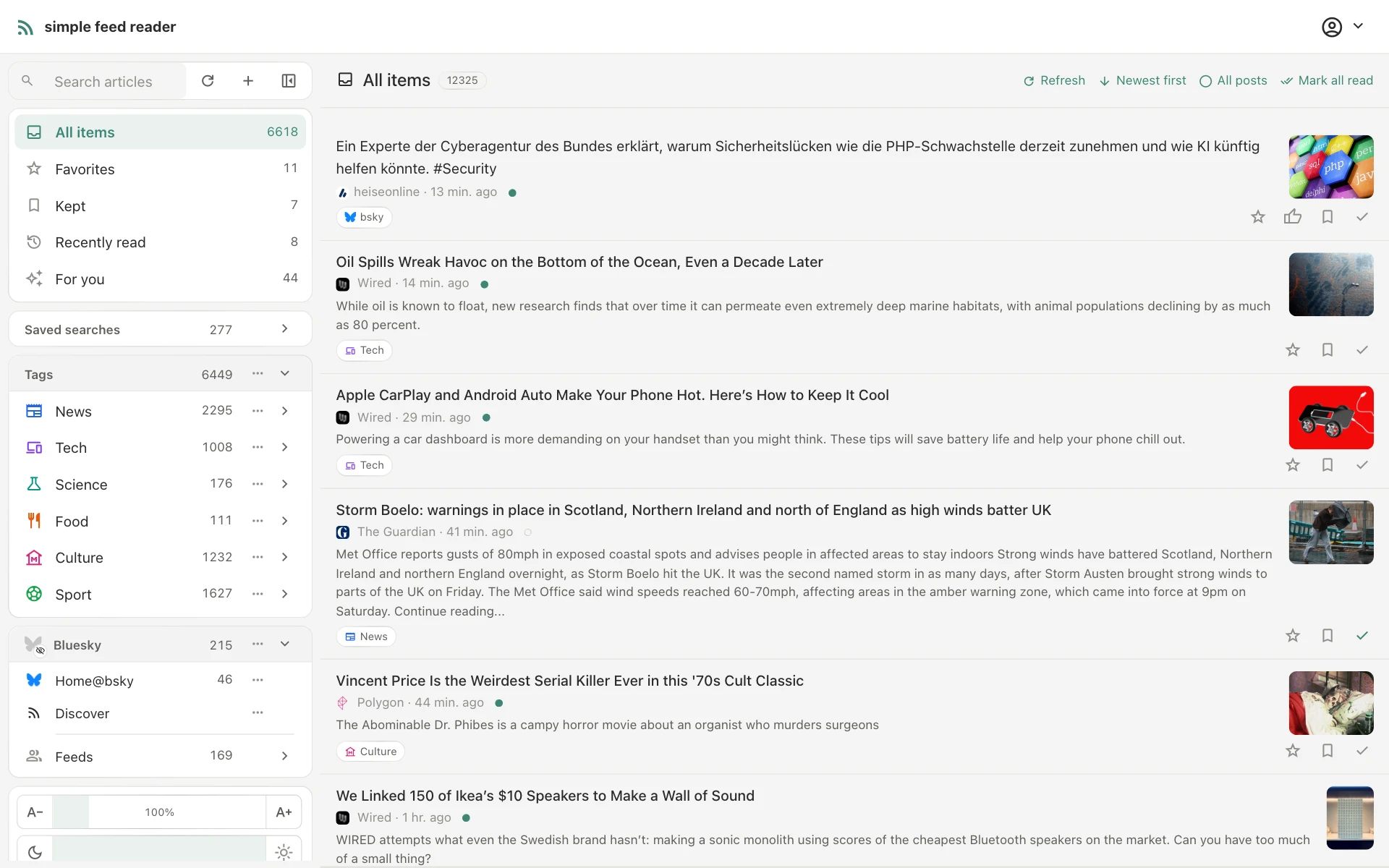Increase font size with A+ button
Screen dimensions: 1389x868
pos(284,812)
